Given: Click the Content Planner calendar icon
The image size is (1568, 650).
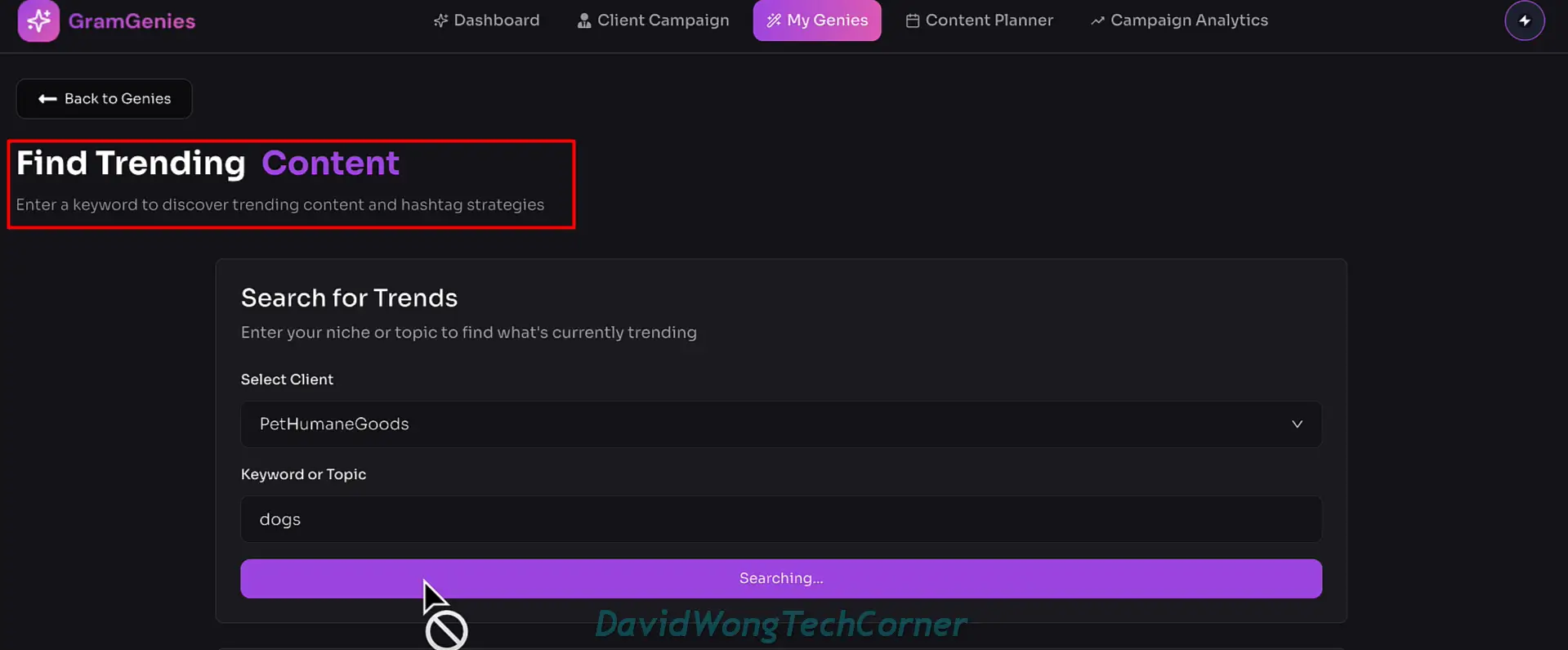Looking at the screenshot, I should click(x=913, y=20).
